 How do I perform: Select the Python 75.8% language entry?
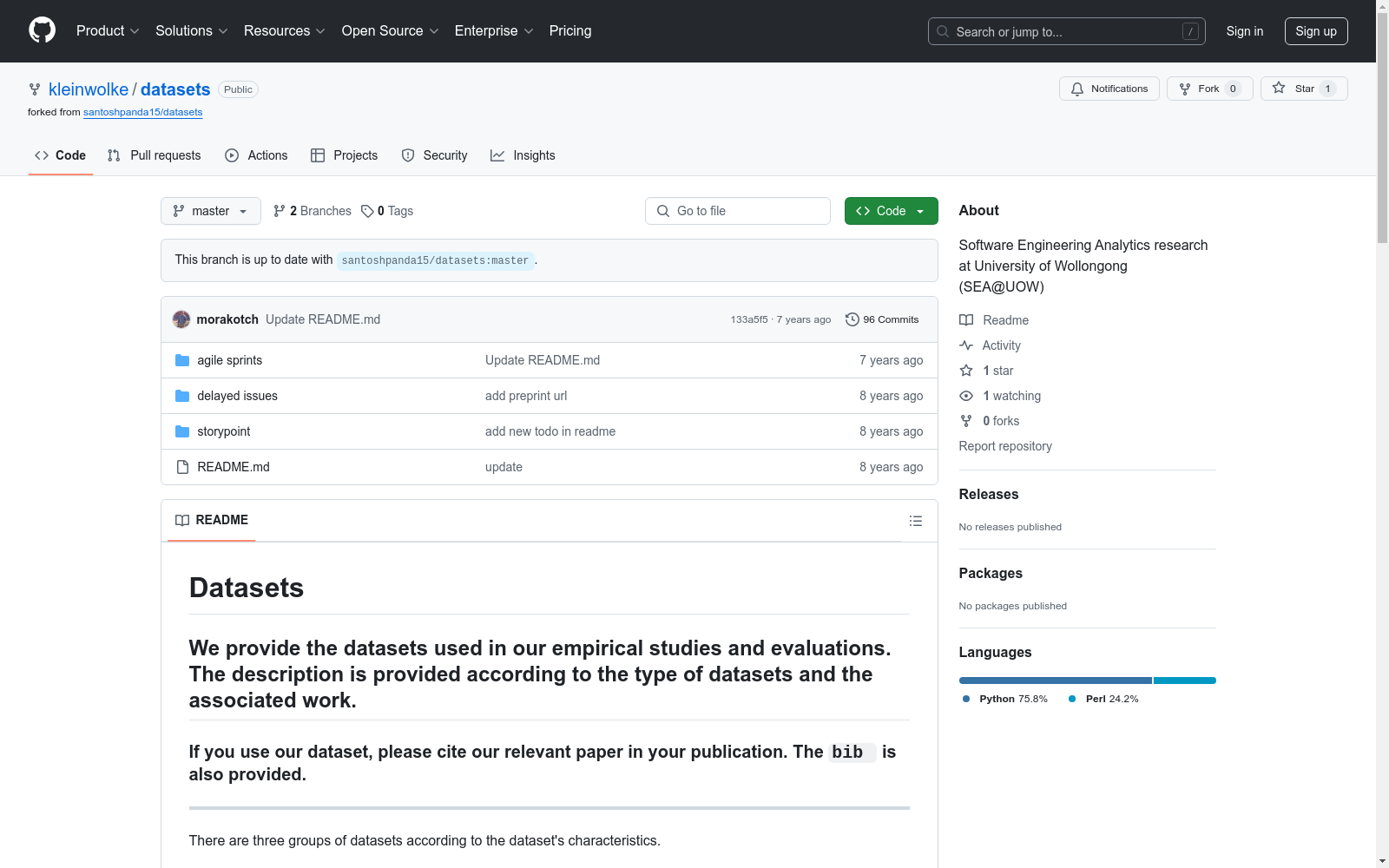click(1005, 699)
